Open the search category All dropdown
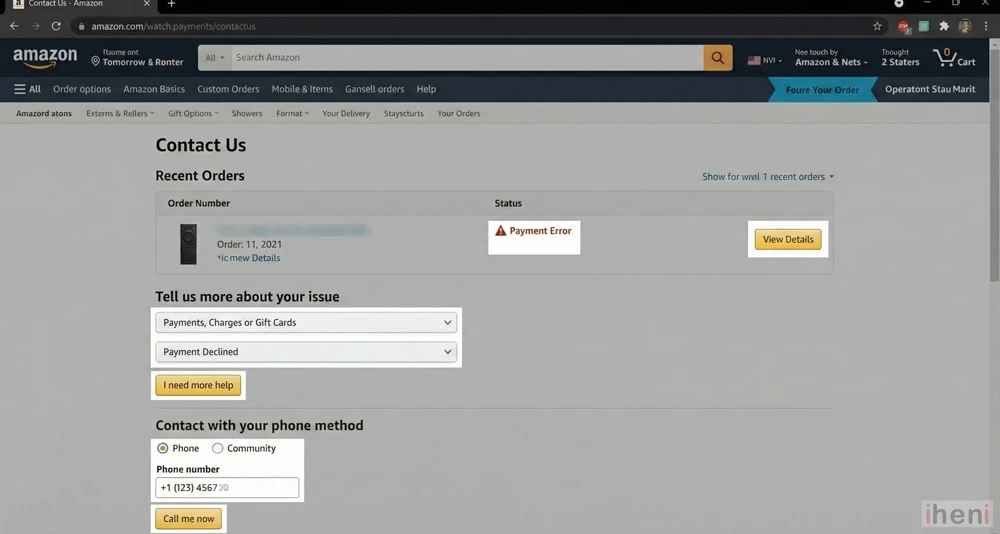Viewport: 1000px width, 534px height. point(214,58)
